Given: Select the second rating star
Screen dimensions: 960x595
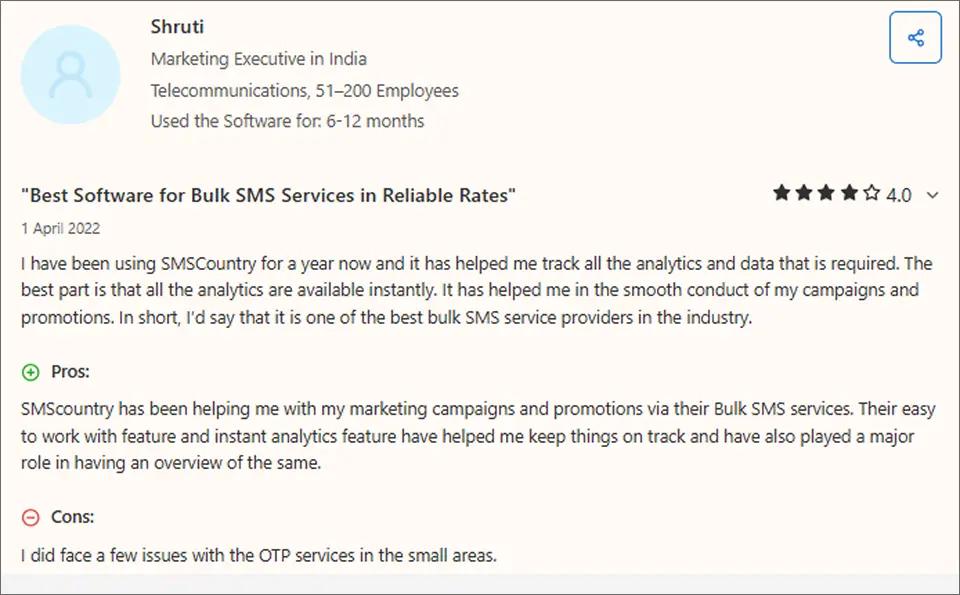Looking at the screenshot, I should 804,194.
